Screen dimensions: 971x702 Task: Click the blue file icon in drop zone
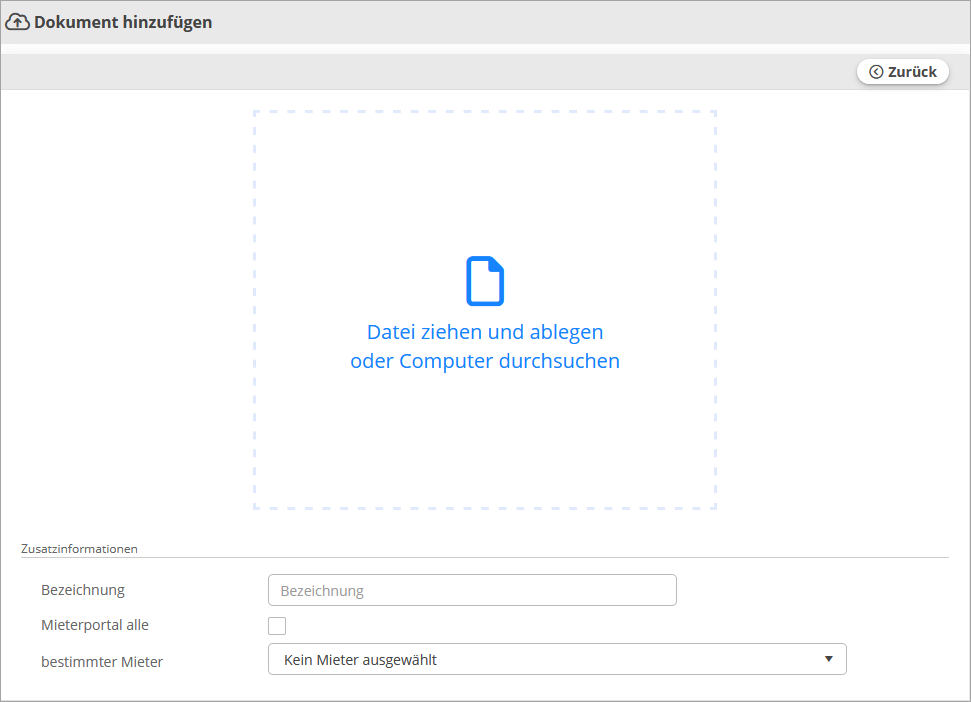coord(485,281)
